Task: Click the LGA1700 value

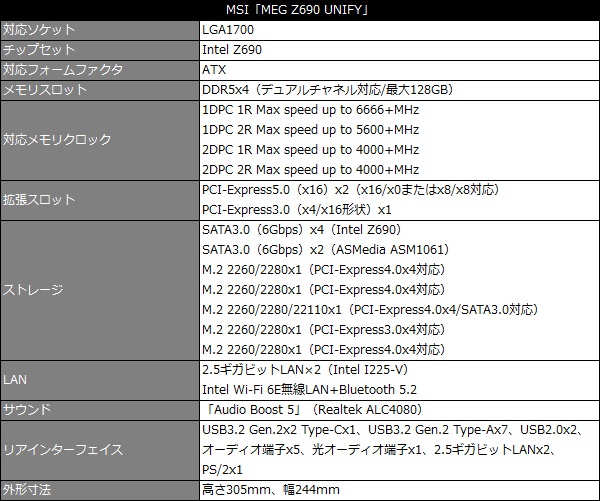Action: [228, 30]
